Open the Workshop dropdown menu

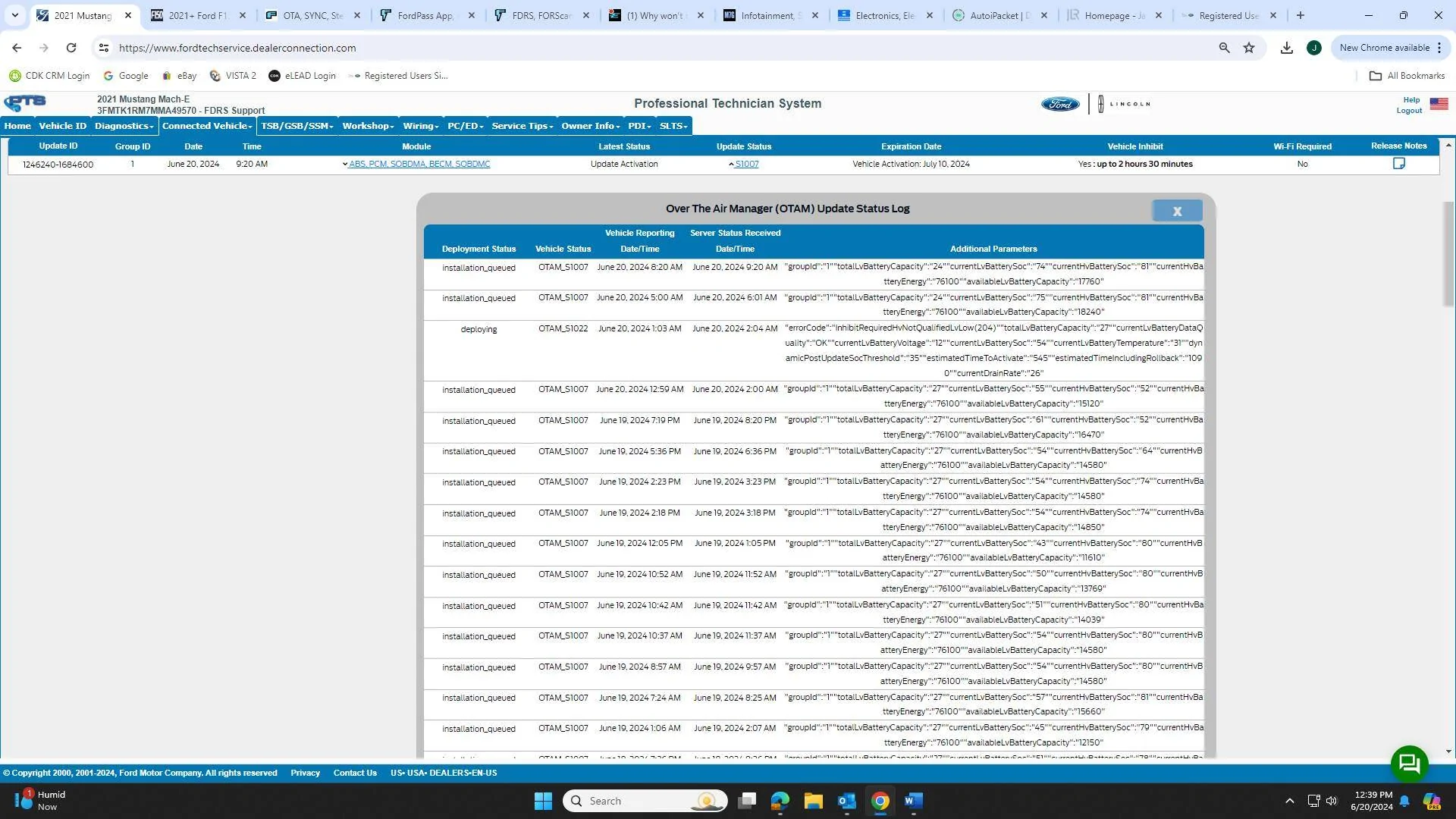point(368,126)
